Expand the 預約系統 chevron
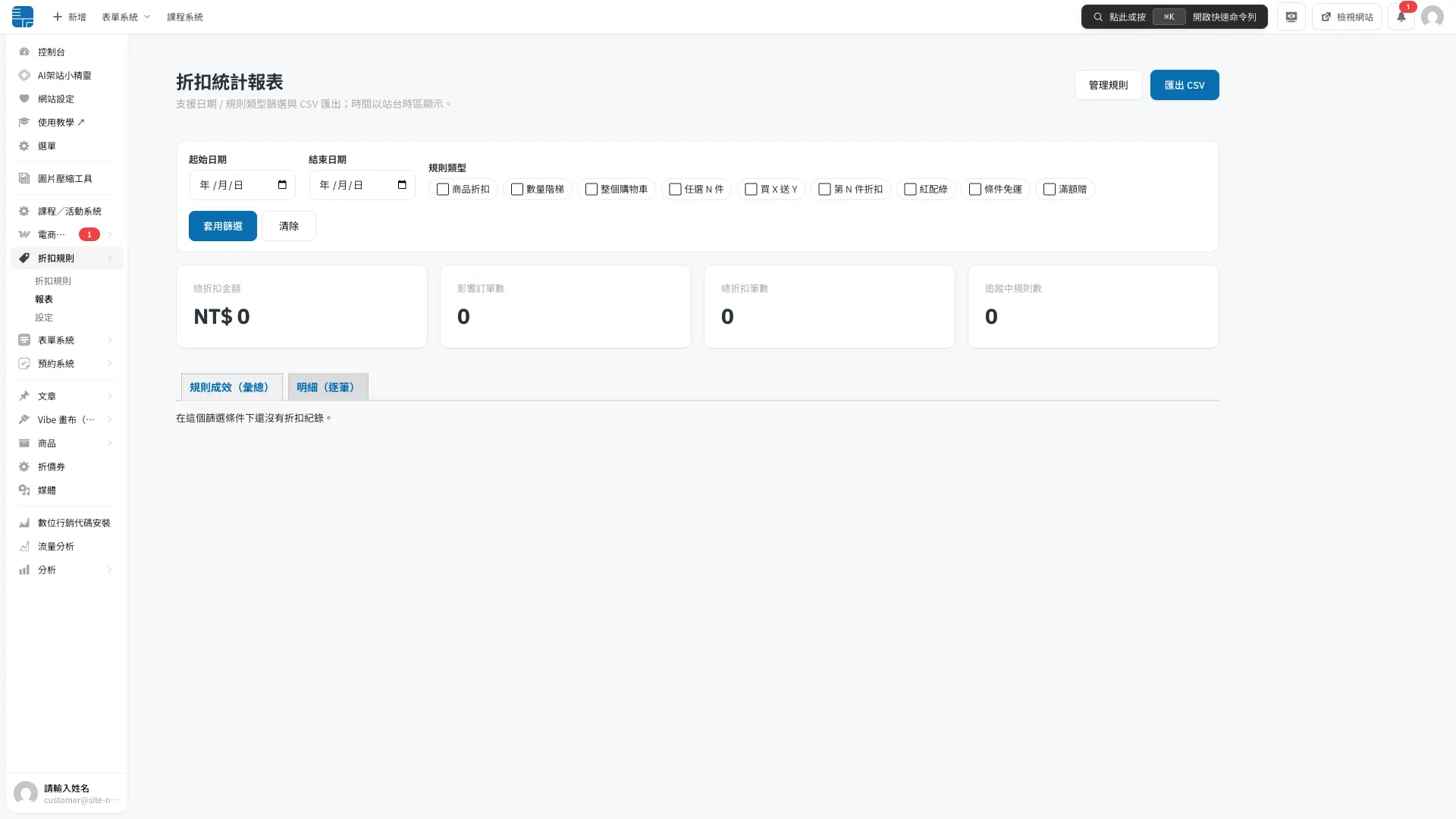This screenshot has height=819, width=1456. (109, 363)
